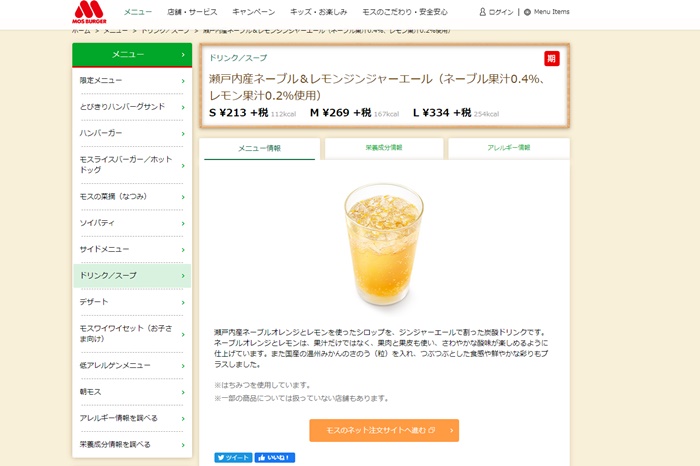Open モスのこだわり・安全安心 navigation item
The height and width of the screenshot is (466, 700).
(x=404, y=12)
